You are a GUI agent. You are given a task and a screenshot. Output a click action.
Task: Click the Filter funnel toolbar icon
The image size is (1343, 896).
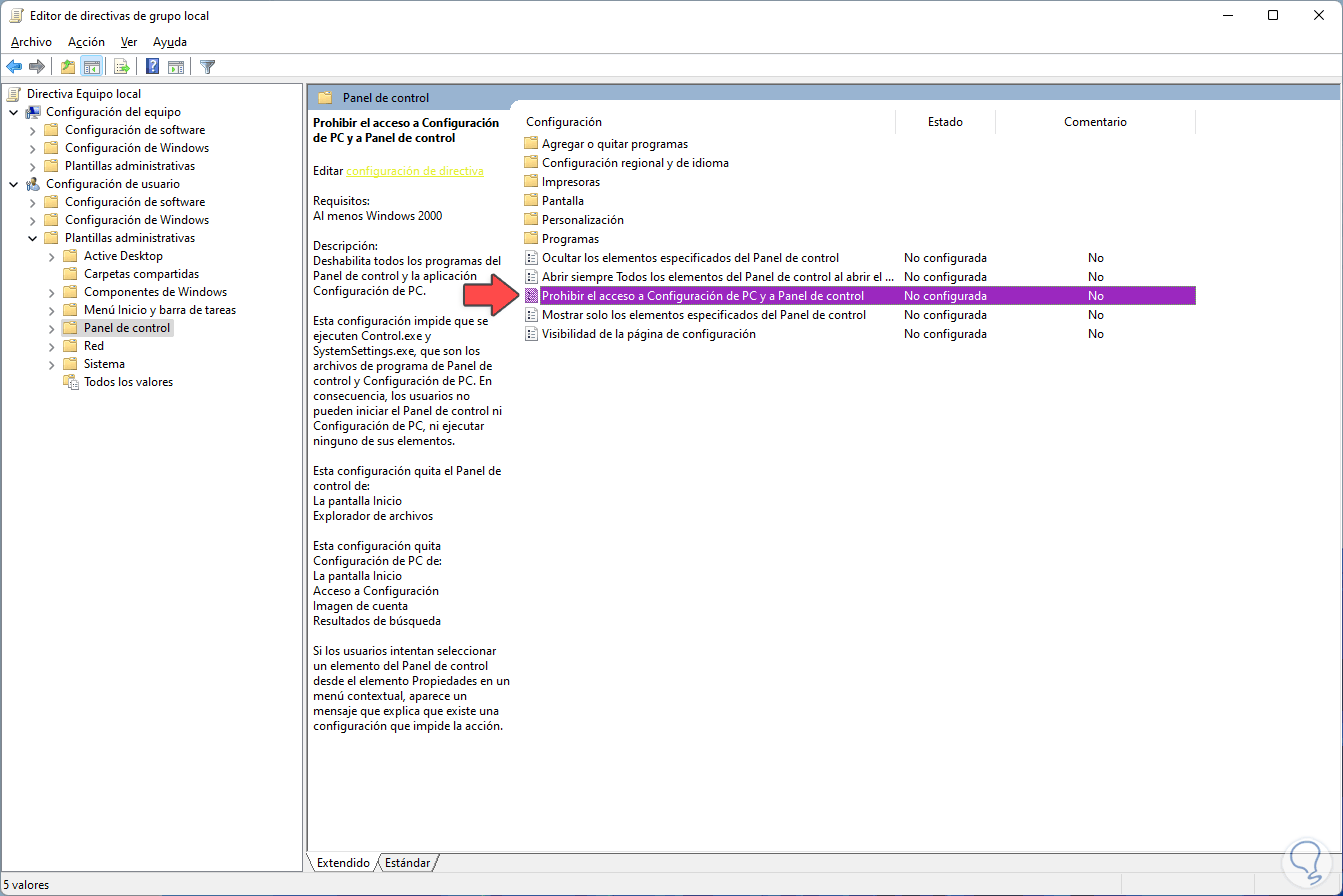click(207, 67)
